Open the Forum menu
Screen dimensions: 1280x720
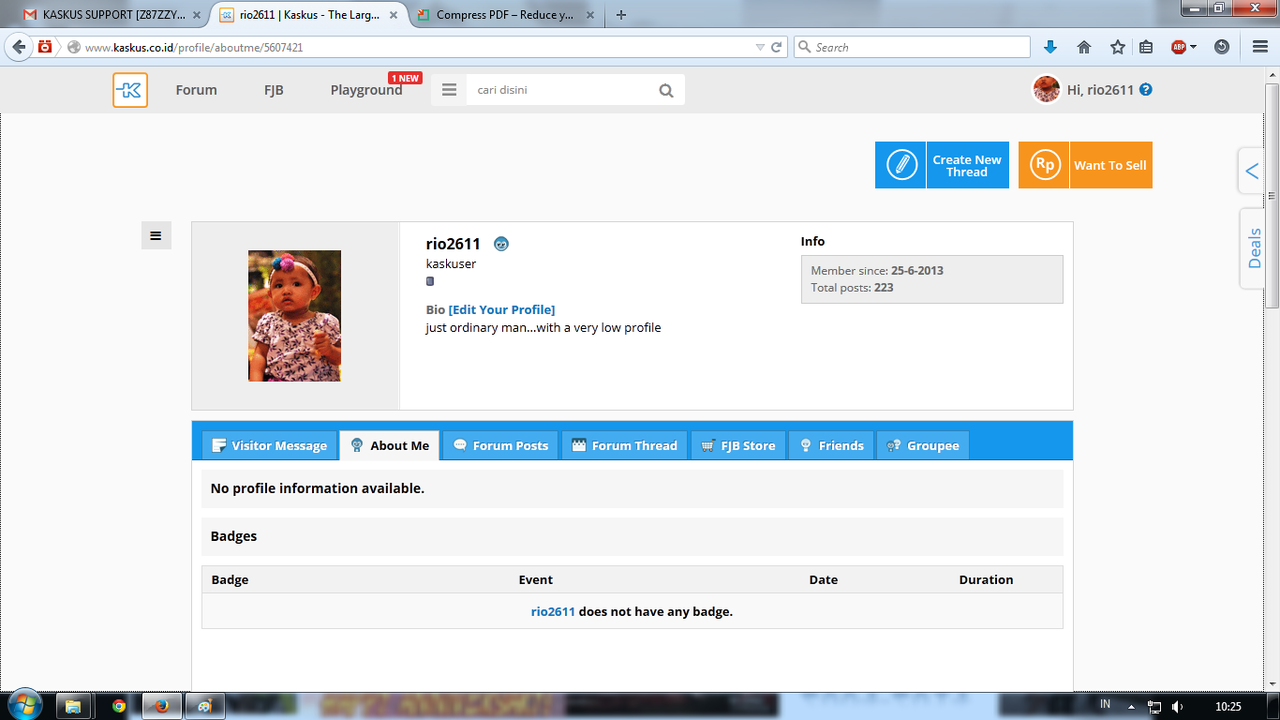coord(196,90)
